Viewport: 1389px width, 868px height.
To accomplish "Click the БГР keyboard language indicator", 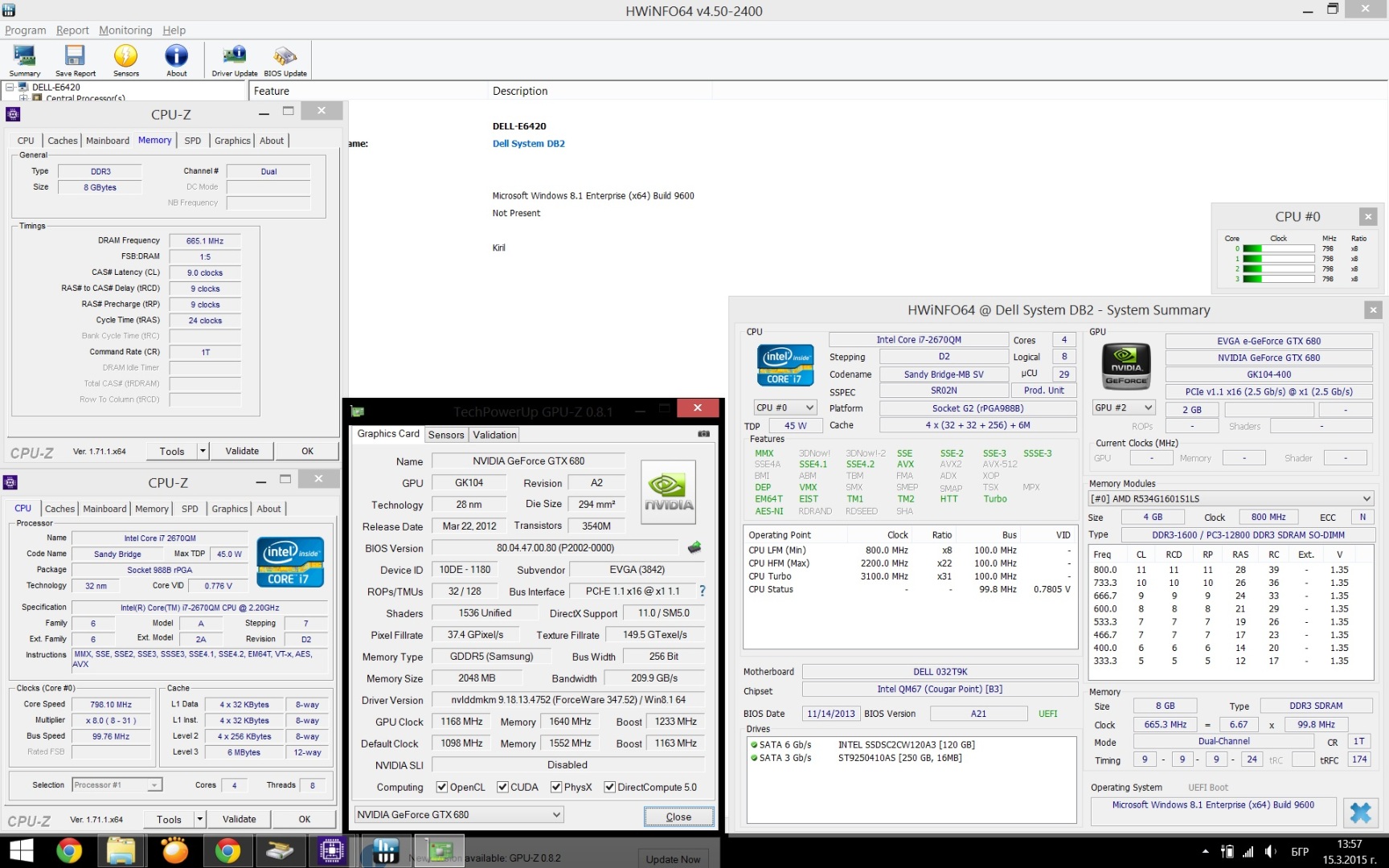I will [1300, 852].
